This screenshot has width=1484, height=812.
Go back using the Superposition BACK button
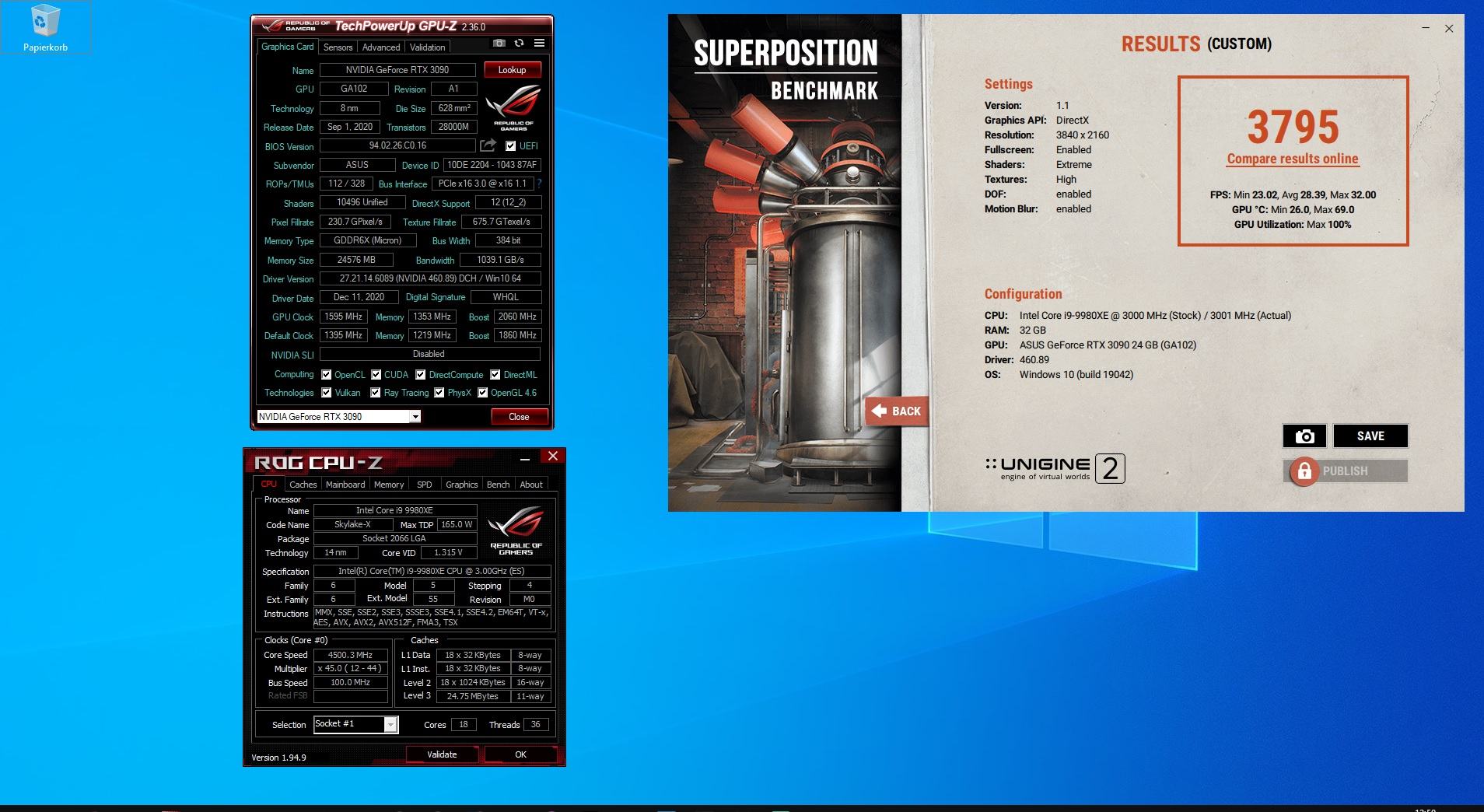(897, 411)
